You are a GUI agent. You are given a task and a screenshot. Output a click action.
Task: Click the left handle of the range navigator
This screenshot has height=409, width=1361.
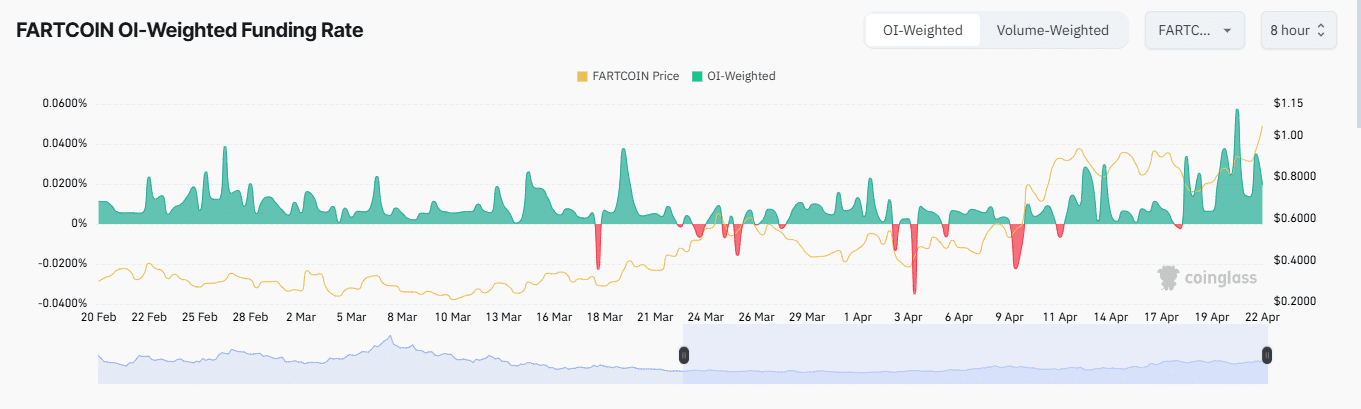[684, 355]
